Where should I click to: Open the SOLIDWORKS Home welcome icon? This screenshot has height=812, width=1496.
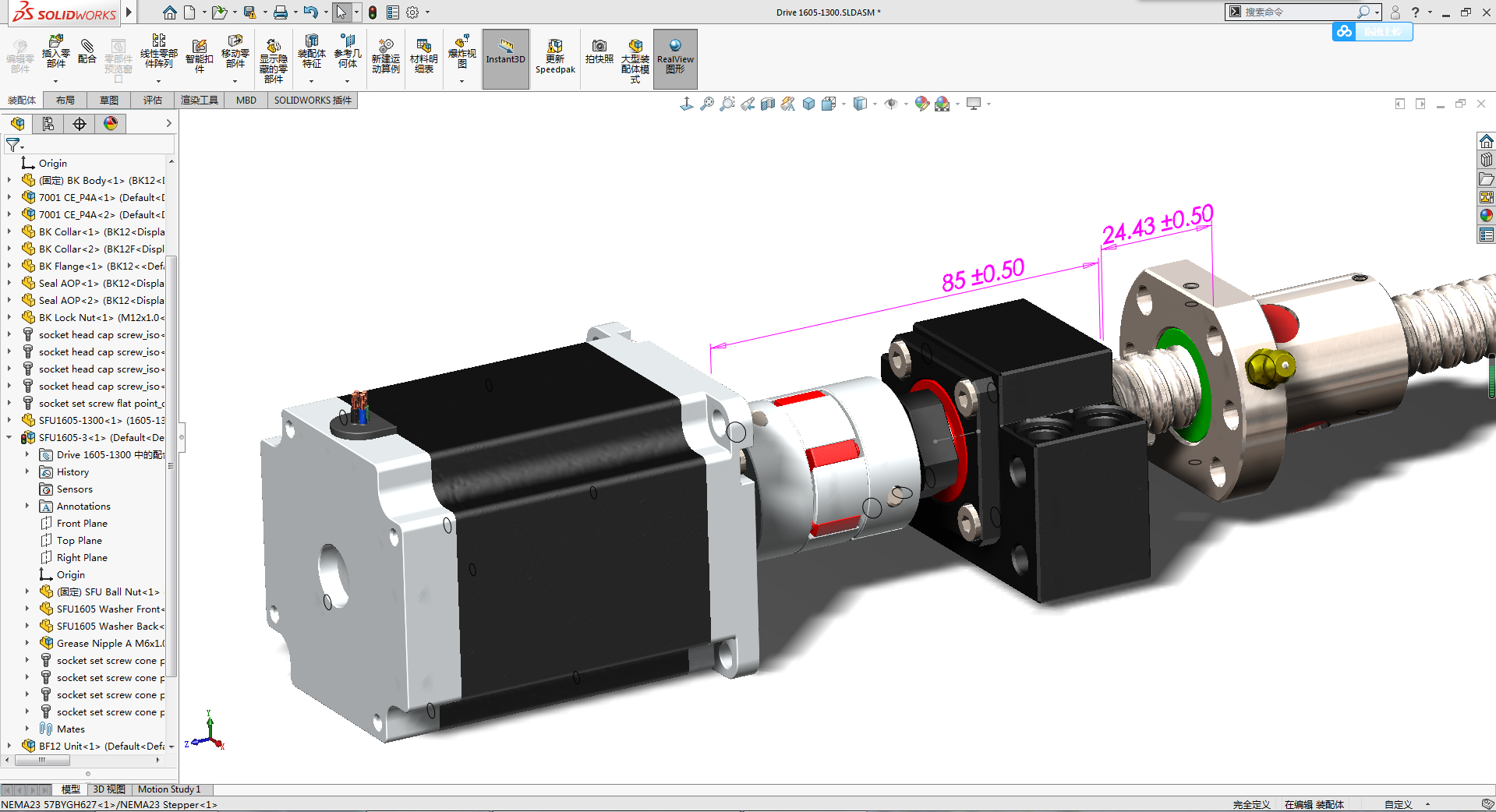[169, 12]
